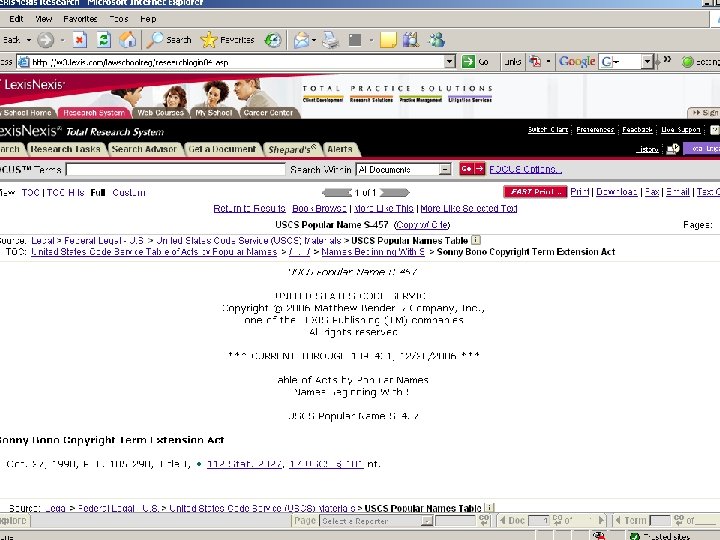Click the info icon in the bottom Source line
This screenshot has width=720, height=540.
[x=489, y=508]
